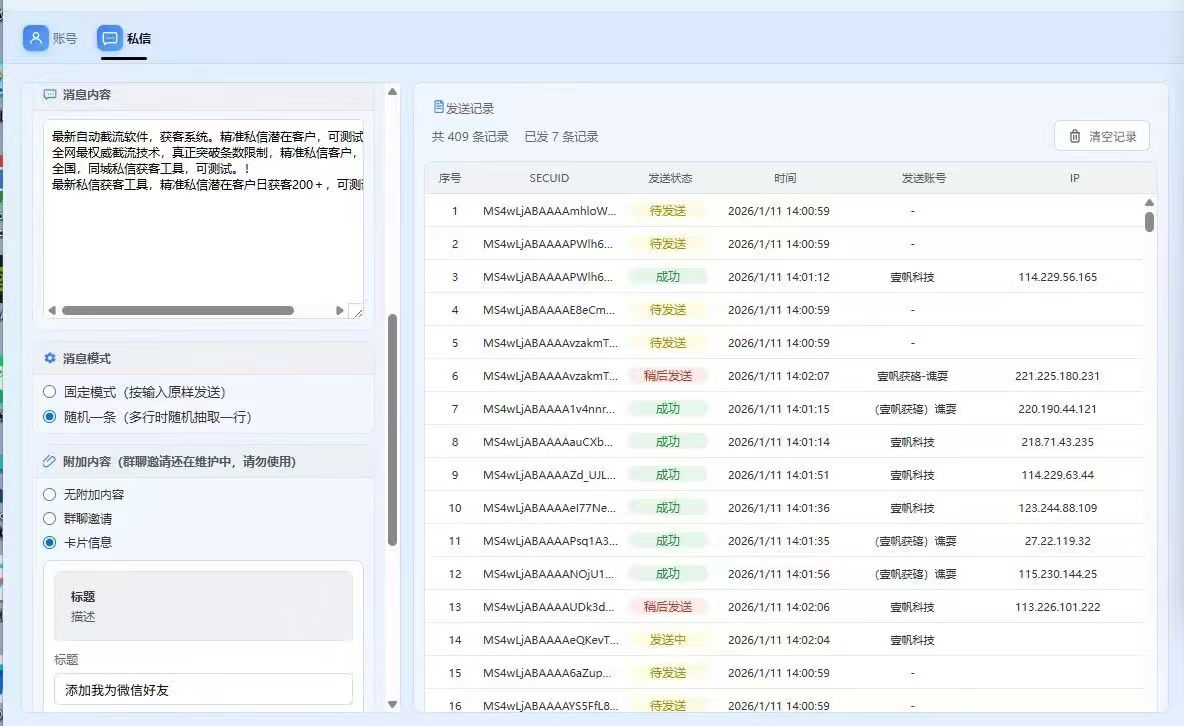Click the left panel scroll-down arrow

392,705
